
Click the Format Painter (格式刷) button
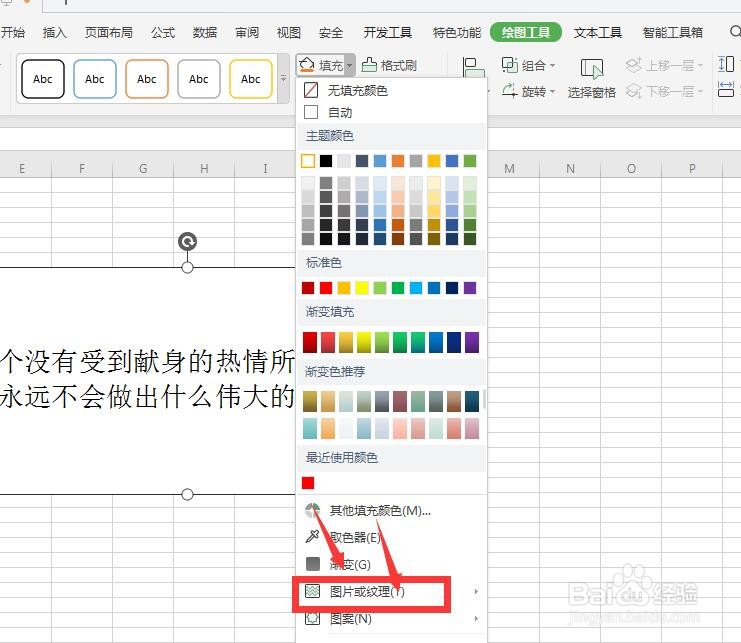tap(389, 65)
